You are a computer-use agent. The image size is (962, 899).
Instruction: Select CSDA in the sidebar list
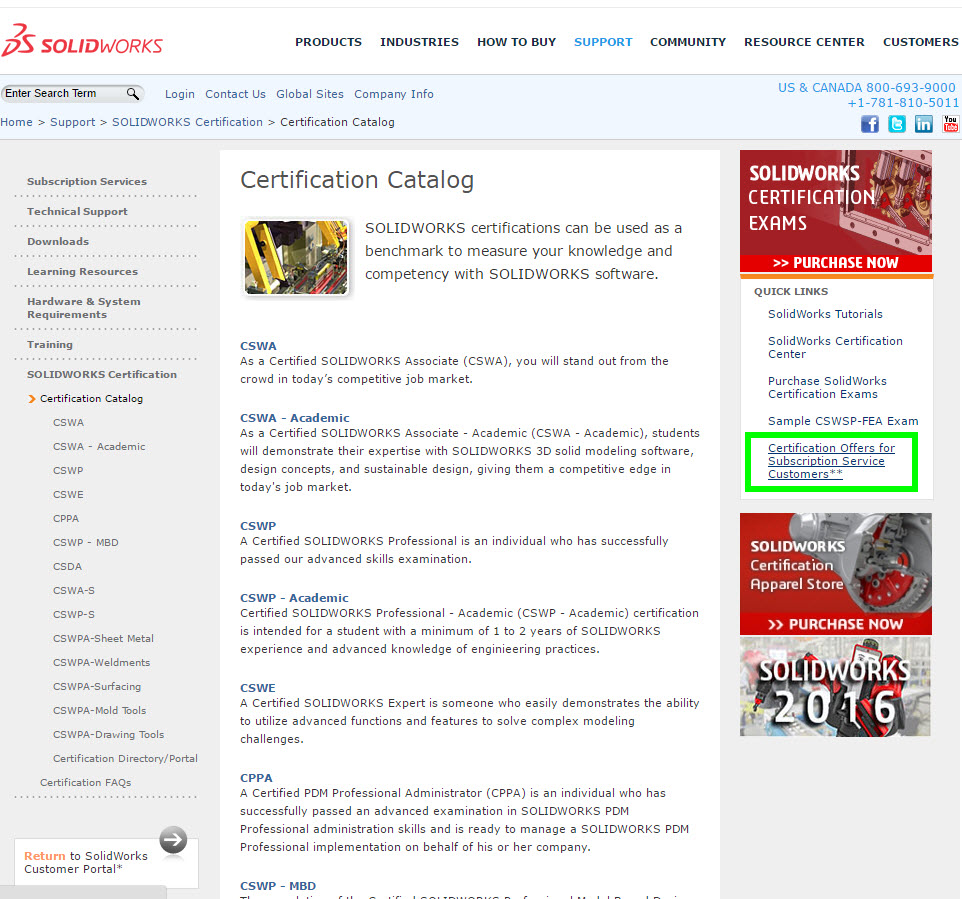(x=67, y=566)
